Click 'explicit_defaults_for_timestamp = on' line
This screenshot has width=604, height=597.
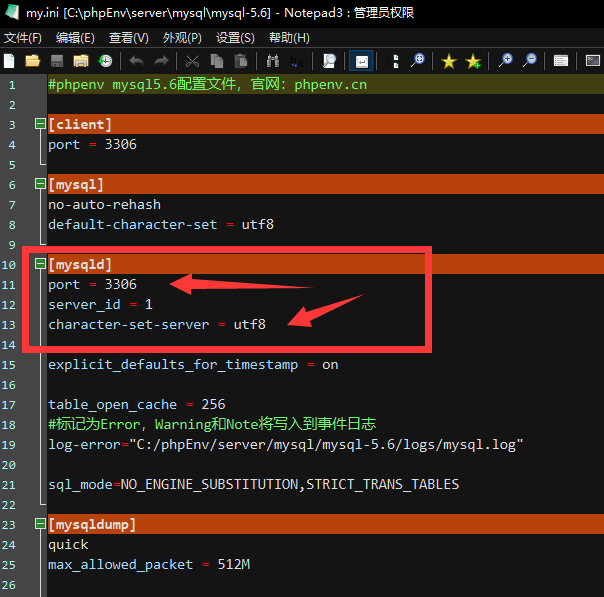(193, 365)
